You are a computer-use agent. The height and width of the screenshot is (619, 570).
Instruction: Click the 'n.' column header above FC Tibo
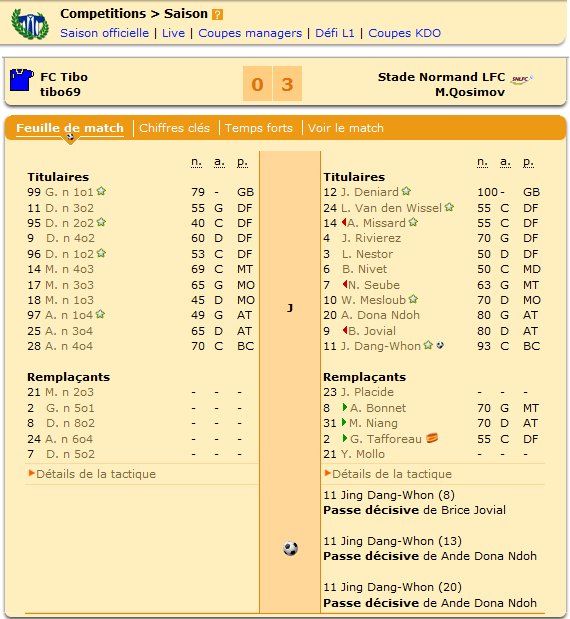pos(197,162)
